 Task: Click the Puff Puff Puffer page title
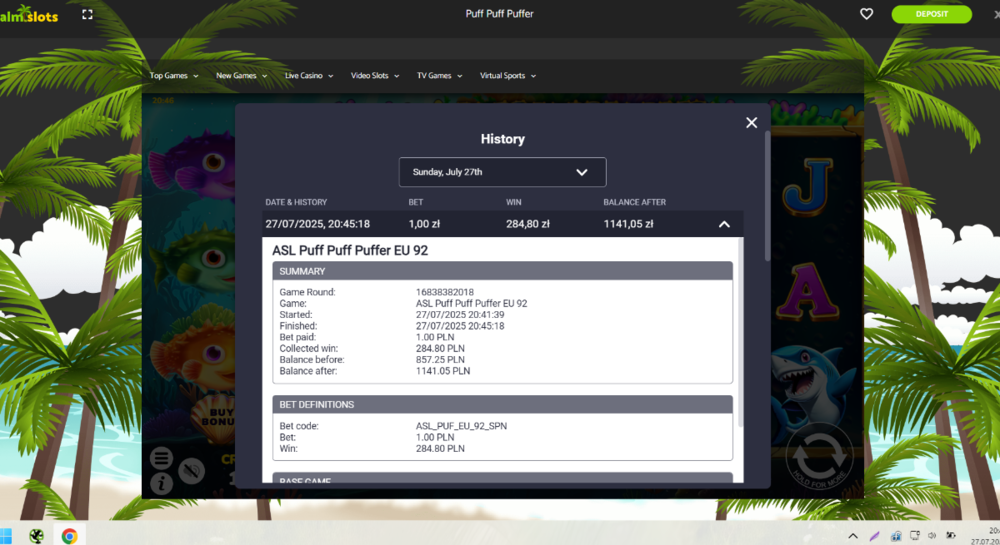499,14
